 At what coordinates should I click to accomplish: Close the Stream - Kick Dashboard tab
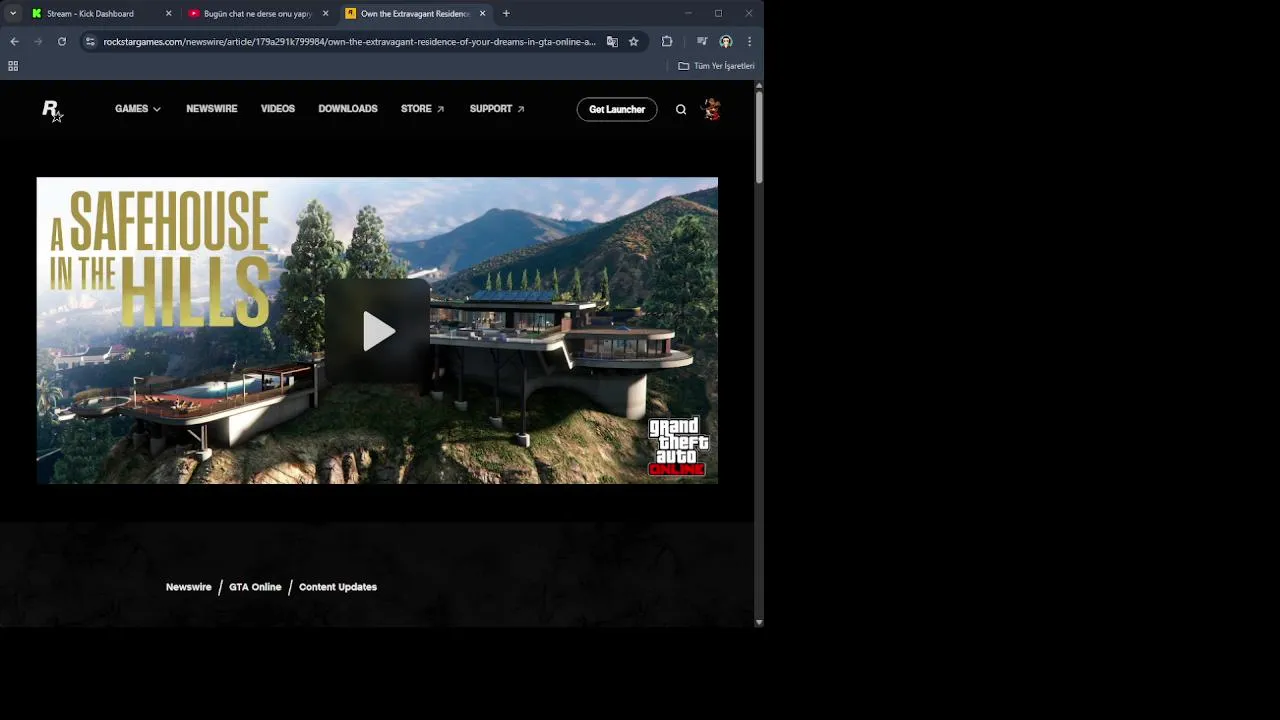point(168,14)
